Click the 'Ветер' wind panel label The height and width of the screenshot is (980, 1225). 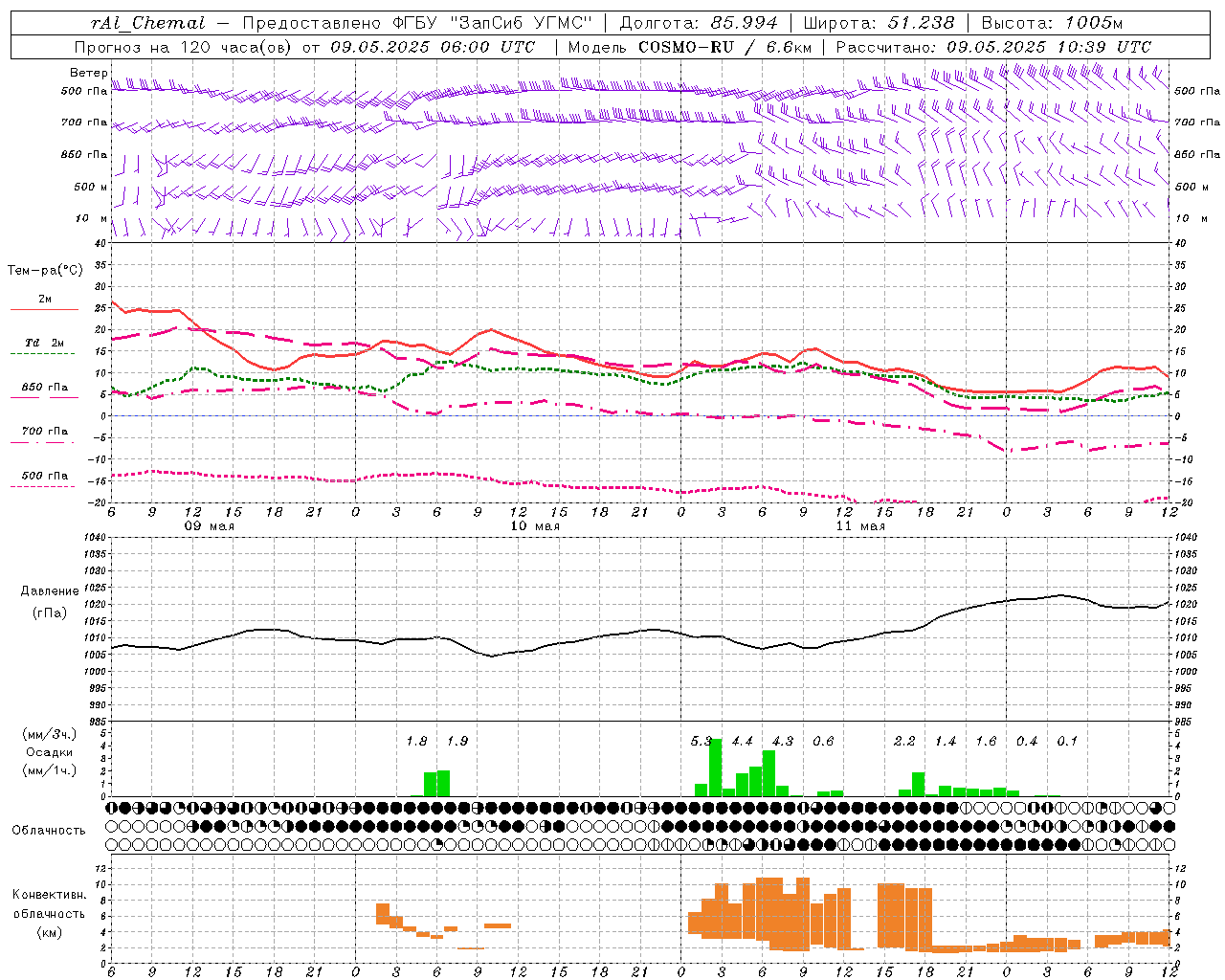(x=88, y=73)
